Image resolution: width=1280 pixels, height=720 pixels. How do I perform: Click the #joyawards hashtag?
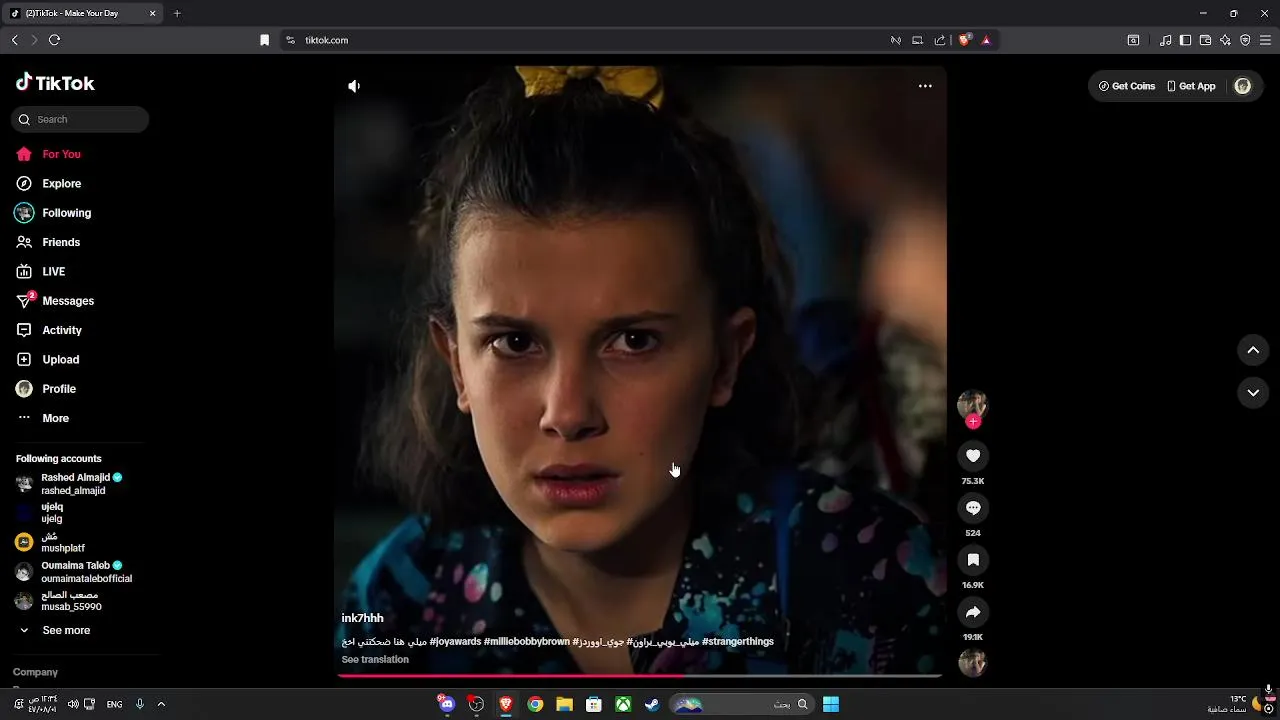pyautogui.click(x=455, y=642)
